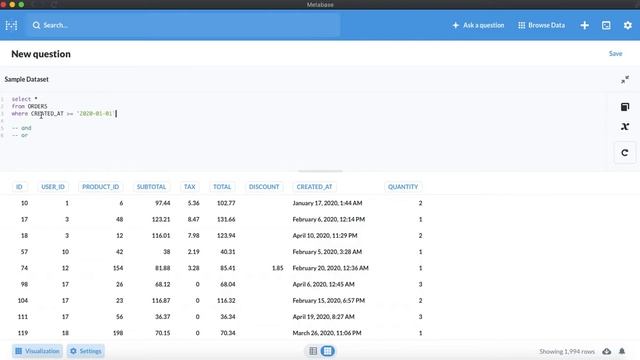Sort by the CREATED_AT column header

pyautogui.click(x=314, y=187)
